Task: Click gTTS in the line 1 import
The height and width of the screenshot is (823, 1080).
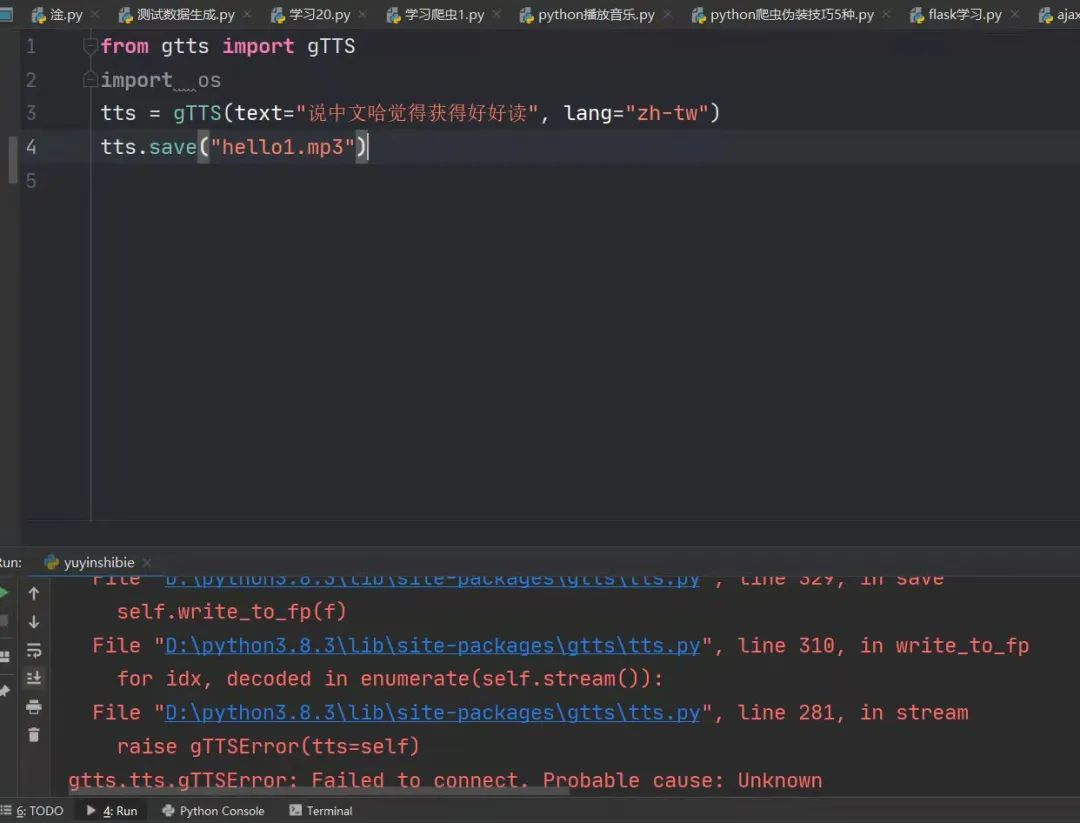Action: pos(331,46)
